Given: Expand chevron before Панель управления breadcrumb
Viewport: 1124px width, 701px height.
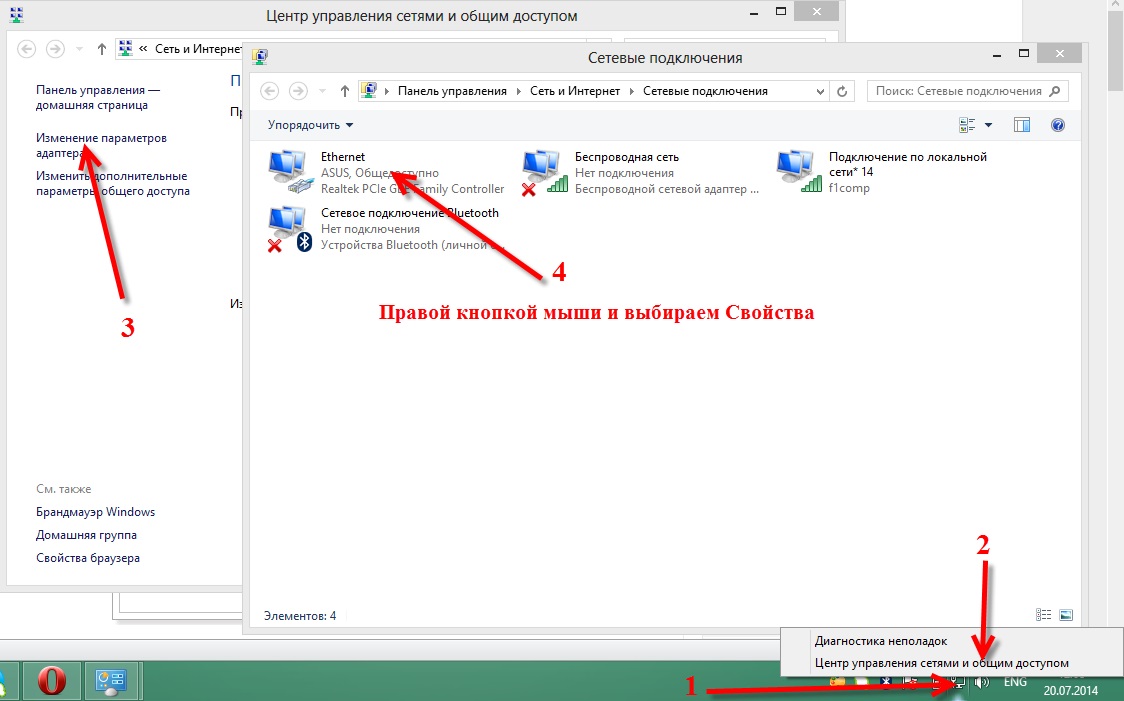Looking at the screenshot, I should tap(387, 91).
